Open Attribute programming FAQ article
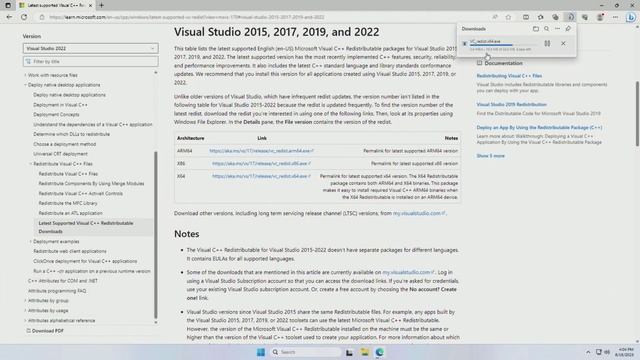 [x=57, y=291]
